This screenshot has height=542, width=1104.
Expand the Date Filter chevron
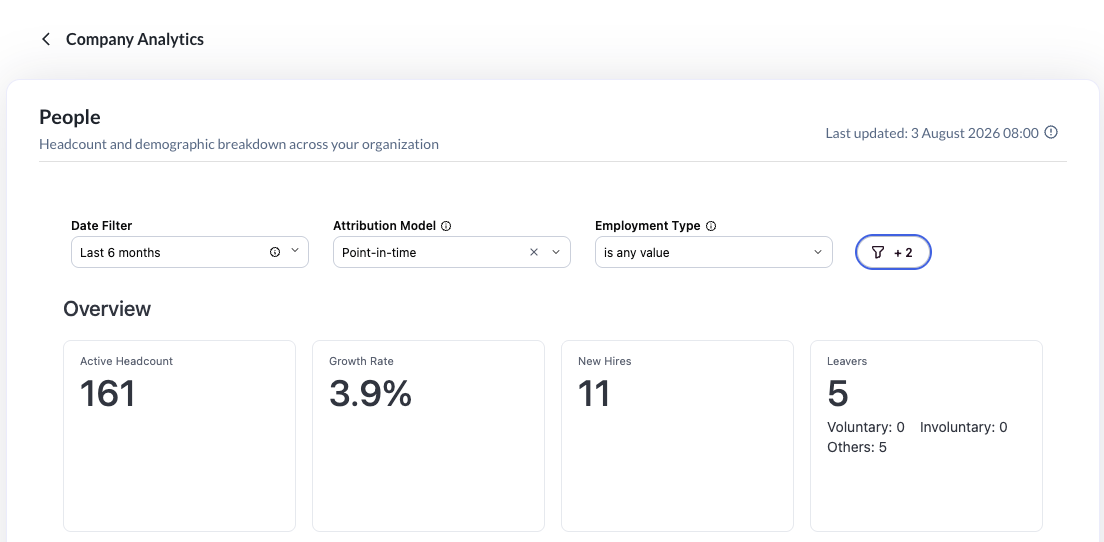pos(295,251)
